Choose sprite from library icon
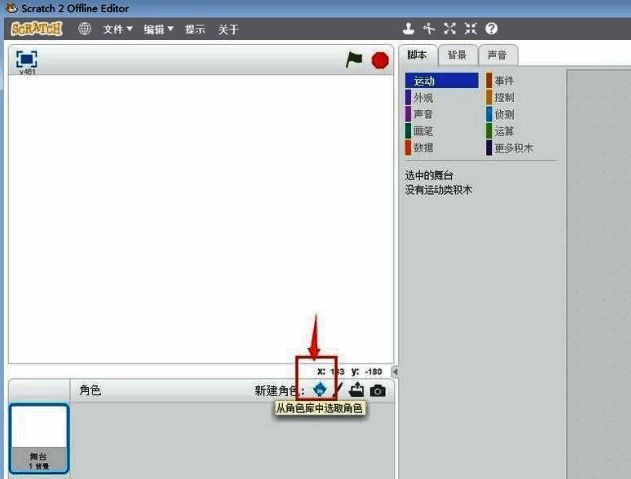Image resolution: width=631 pixels, height=479 pixels. point(319,390)
